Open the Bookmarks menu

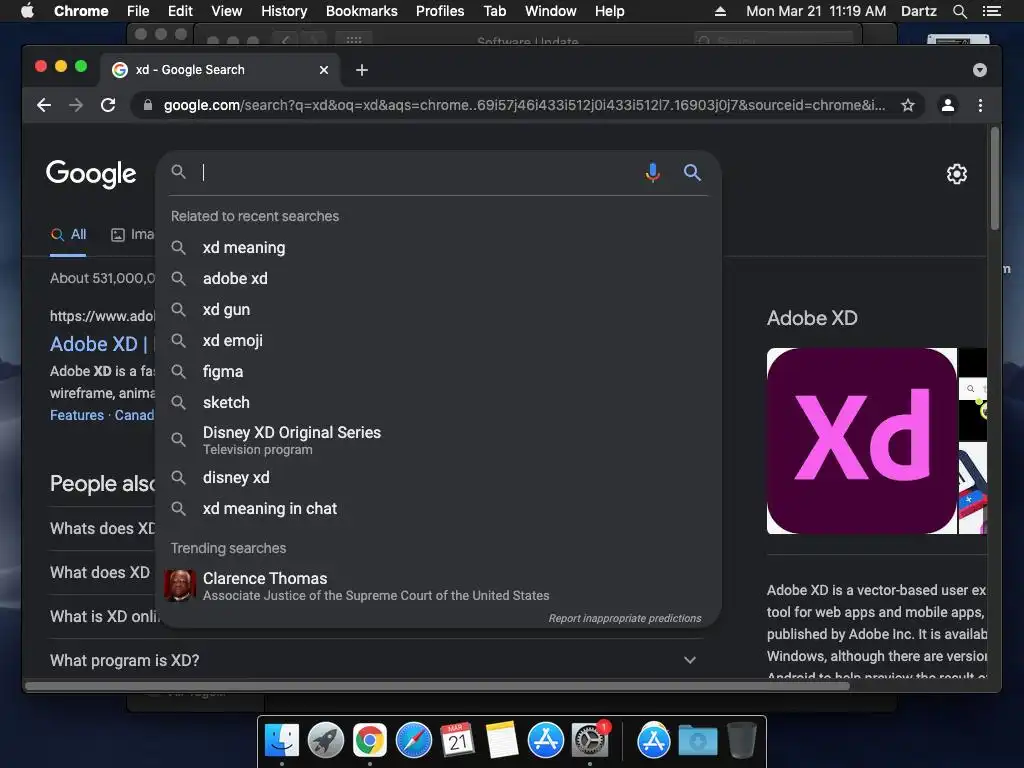tap(362, 11)
